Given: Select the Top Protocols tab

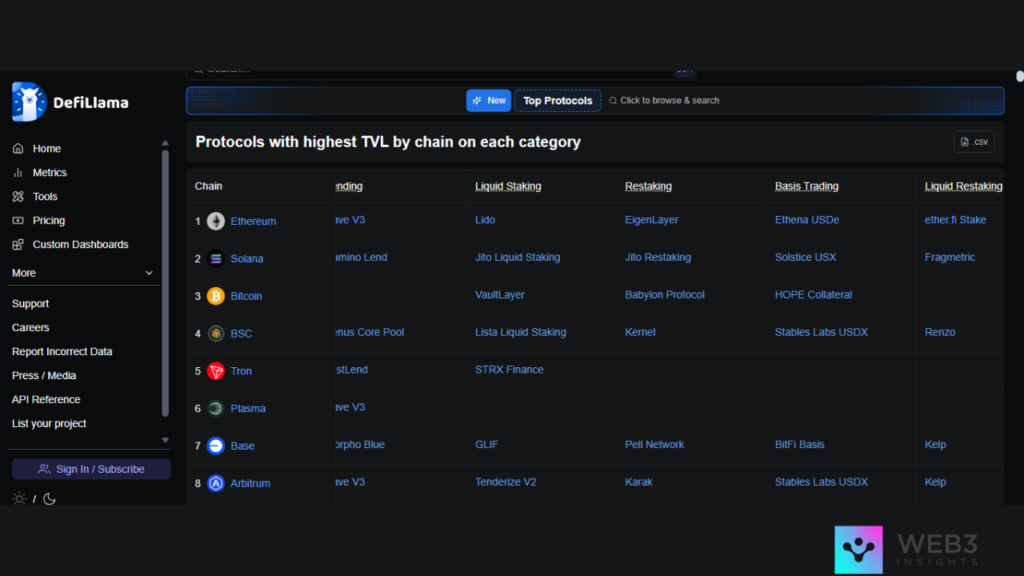Looking at the screenshot, I should pyautogui.click(x=557, y=101).
